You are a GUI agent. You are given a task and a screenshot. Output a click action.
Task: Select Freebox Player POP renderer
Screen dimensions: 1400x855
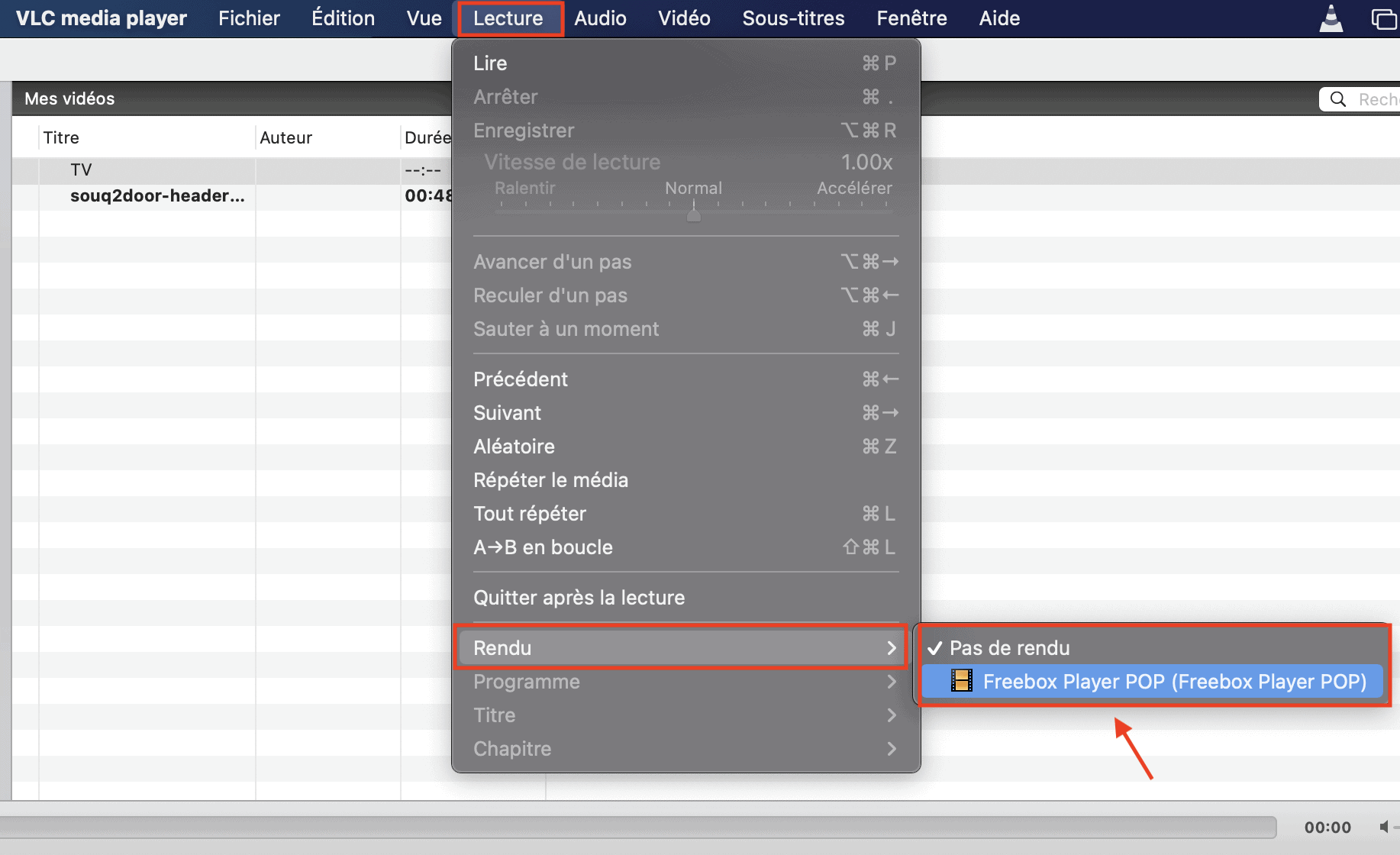(1153, 682)
